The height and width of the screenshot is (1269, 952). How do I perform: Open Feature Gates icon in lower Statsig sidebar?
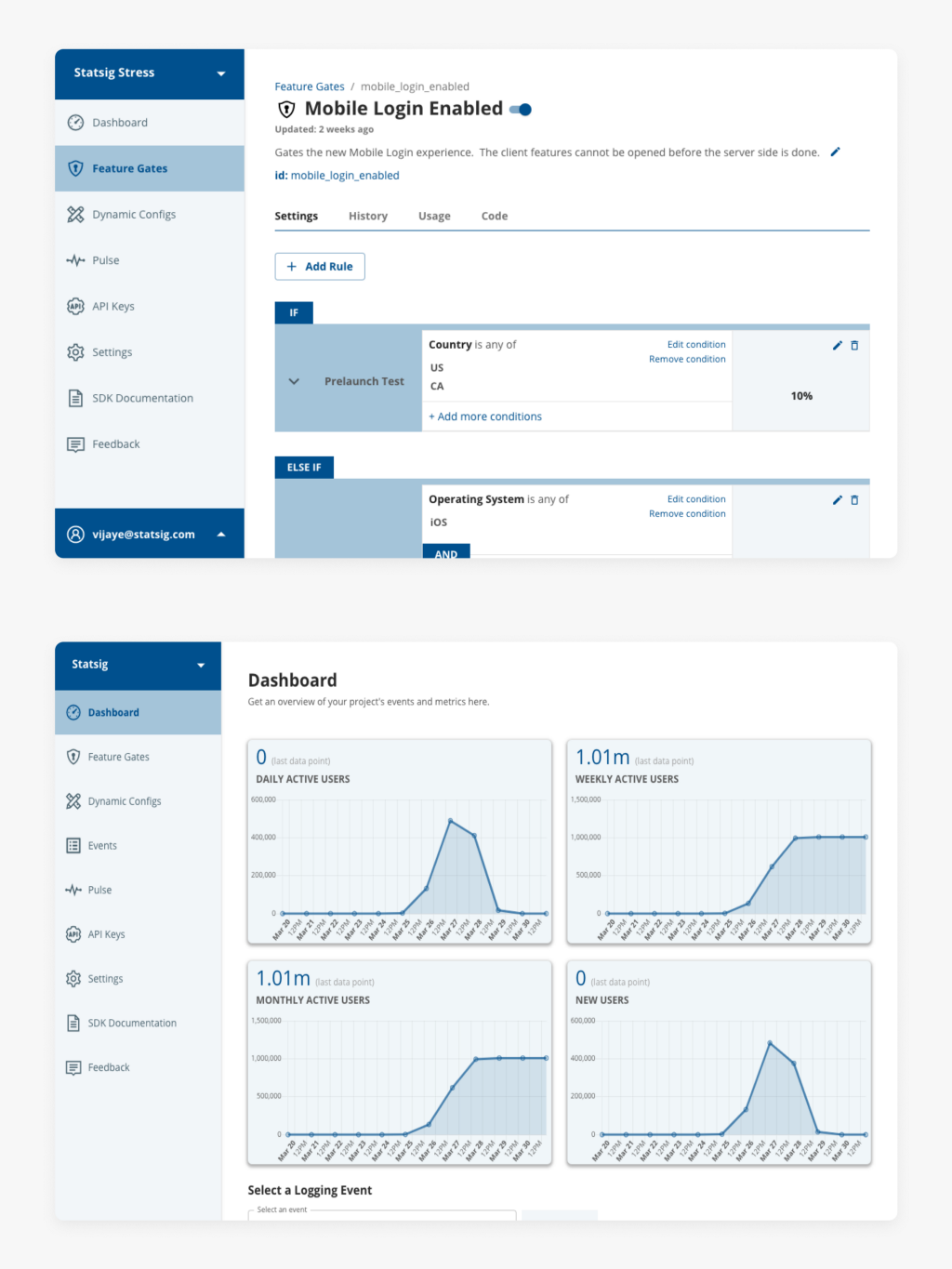click(x=73, y=757)
